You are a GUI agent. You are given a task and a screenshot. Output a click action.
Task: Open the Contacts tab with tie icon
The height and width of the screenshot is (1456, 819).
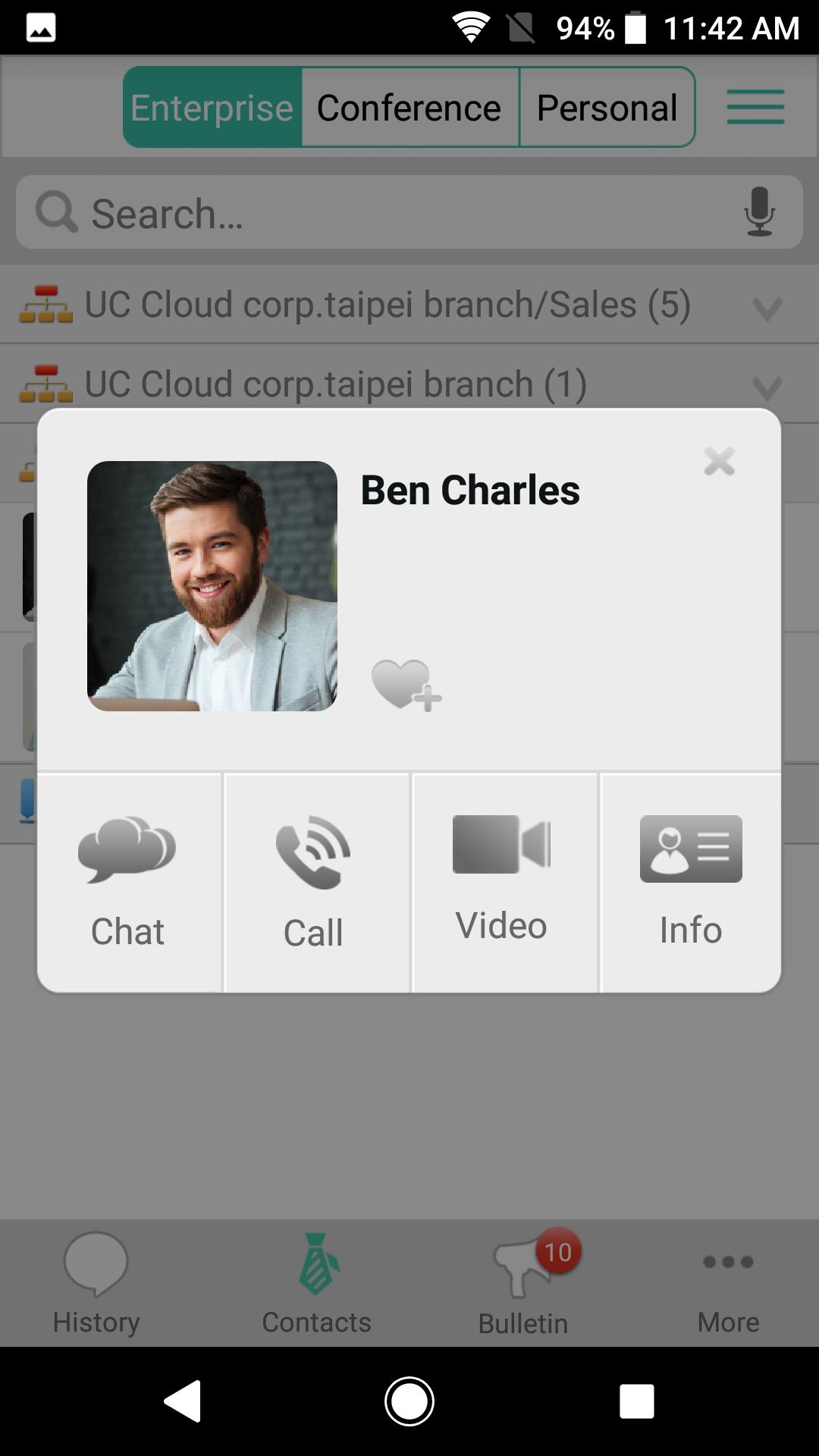316,1283
